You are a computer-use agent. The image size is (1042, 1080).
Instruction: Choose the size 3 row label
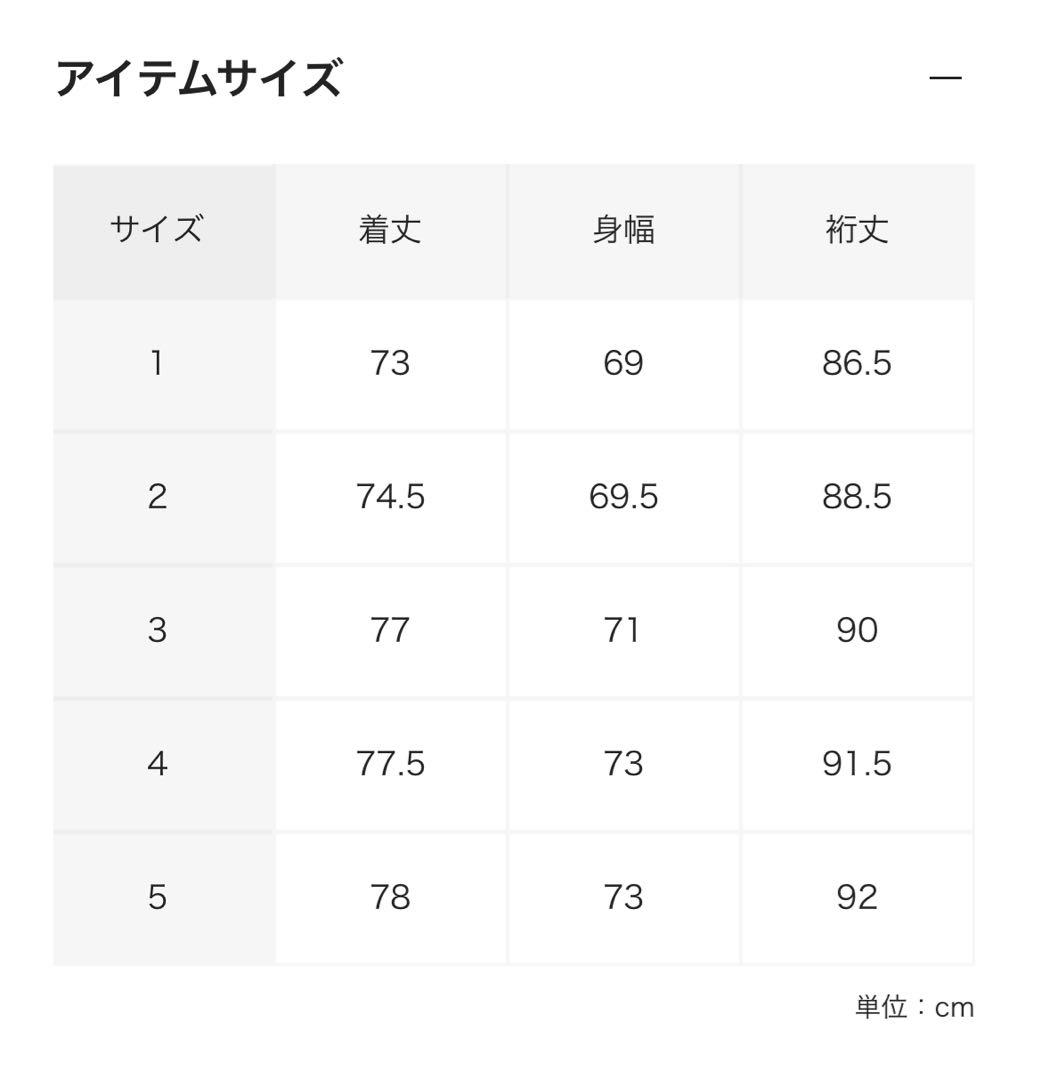pyautogui.click(x=157, y=630)
